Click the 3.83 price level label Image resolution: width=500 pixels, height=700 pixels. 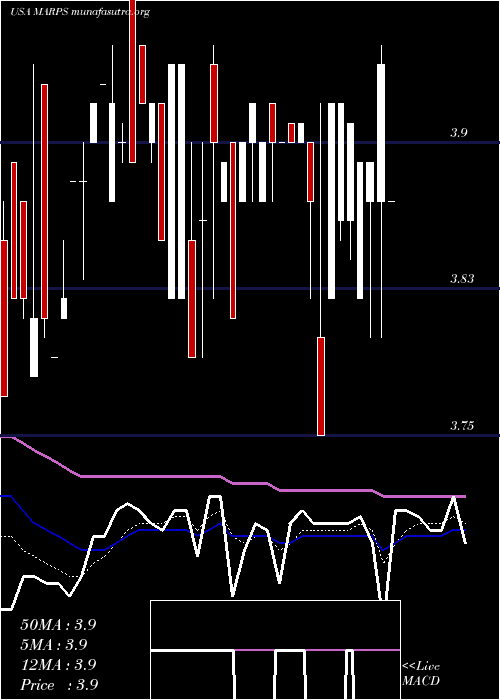click(x=462, y=279)
